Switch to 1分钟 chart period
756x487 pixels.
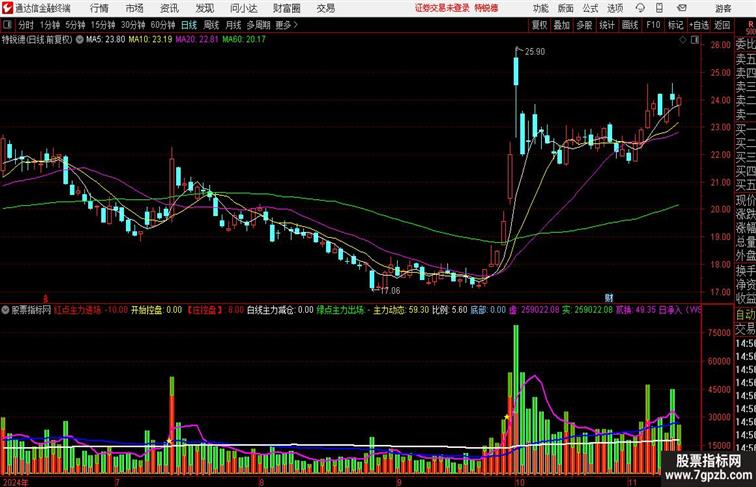50,25
